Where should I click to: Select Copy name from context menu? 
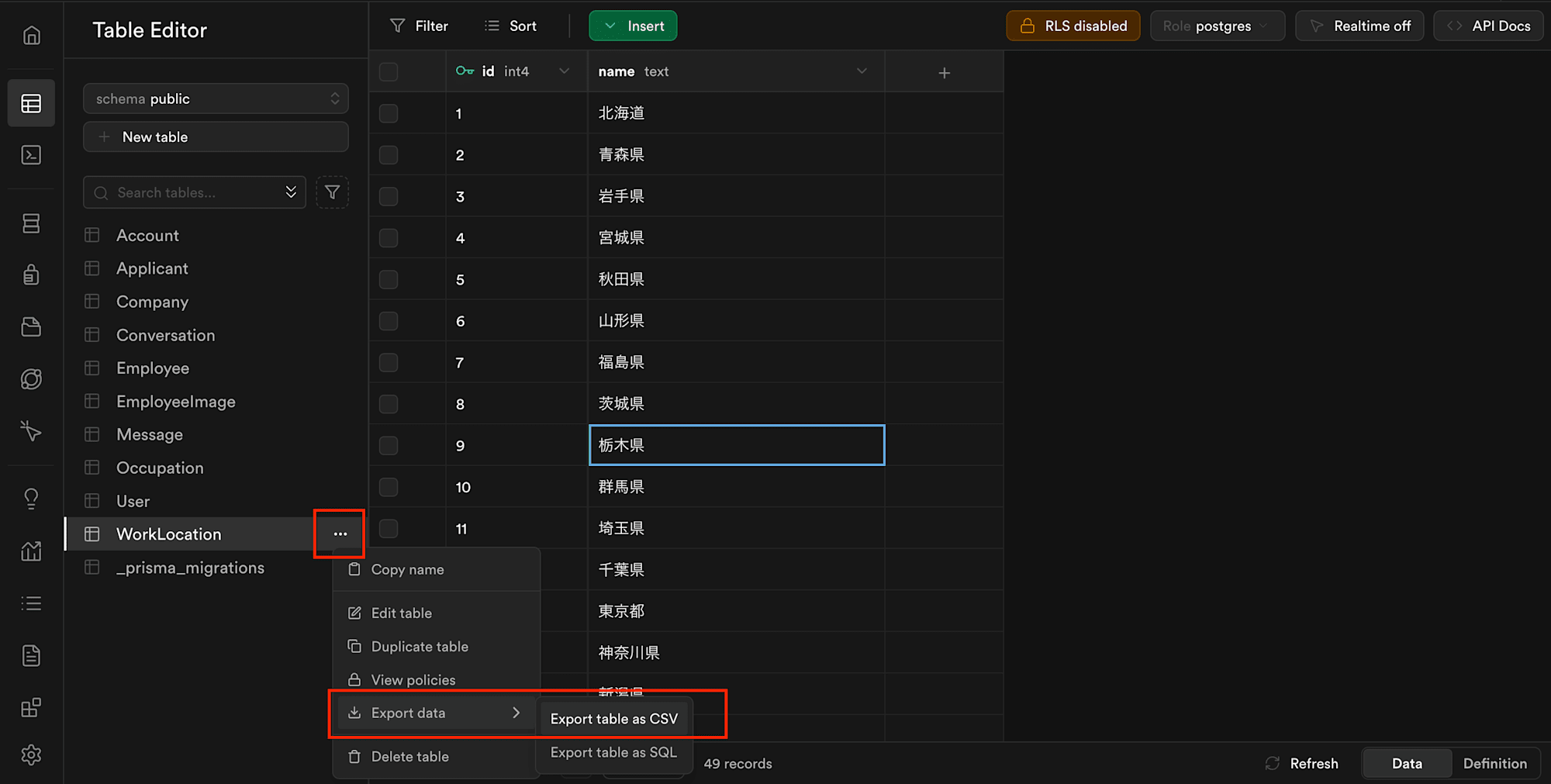(436, 569)
